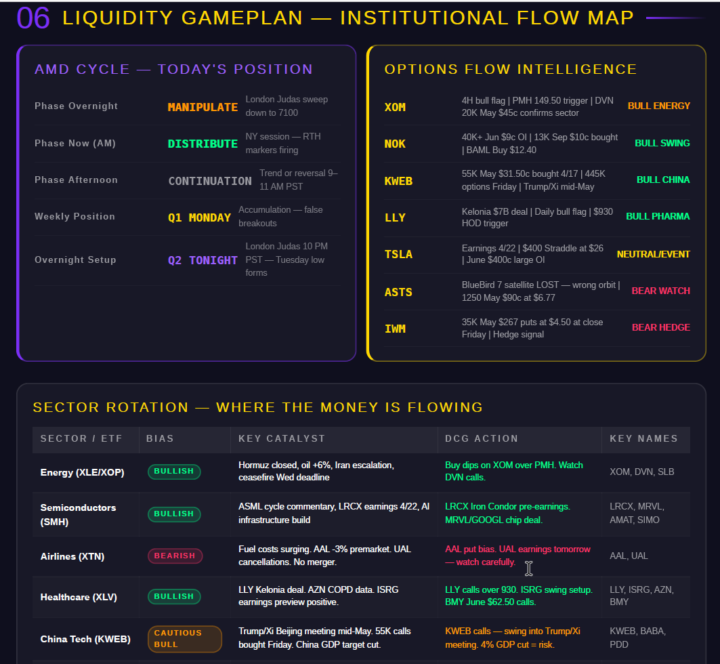The width and height of the screenshot is (720, 664).
Task: Click the 'KWEB, BABA, PDD' key names cell
Action: 637,638
